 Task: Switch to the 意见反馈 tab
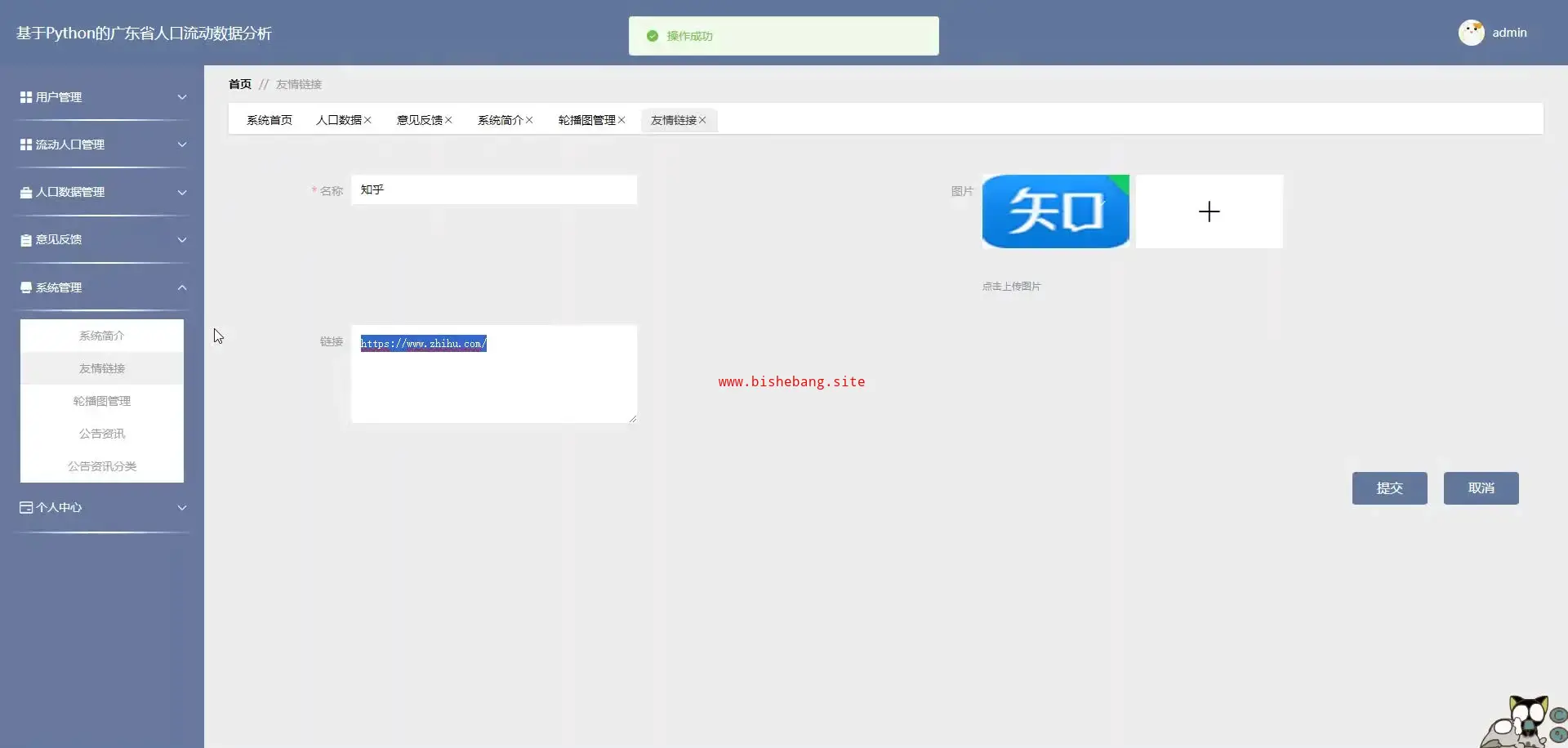click(x=420, y=120)
